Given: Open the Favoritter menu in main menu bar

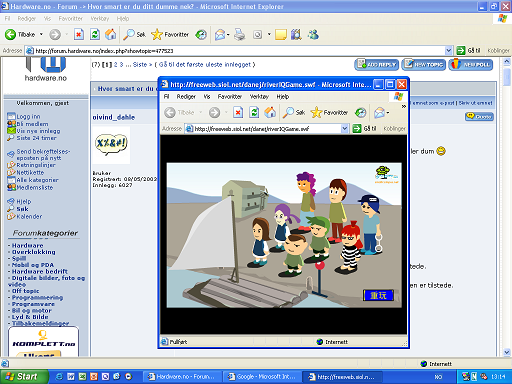Looking at the screenshot, I should click(x=70, y=19).
